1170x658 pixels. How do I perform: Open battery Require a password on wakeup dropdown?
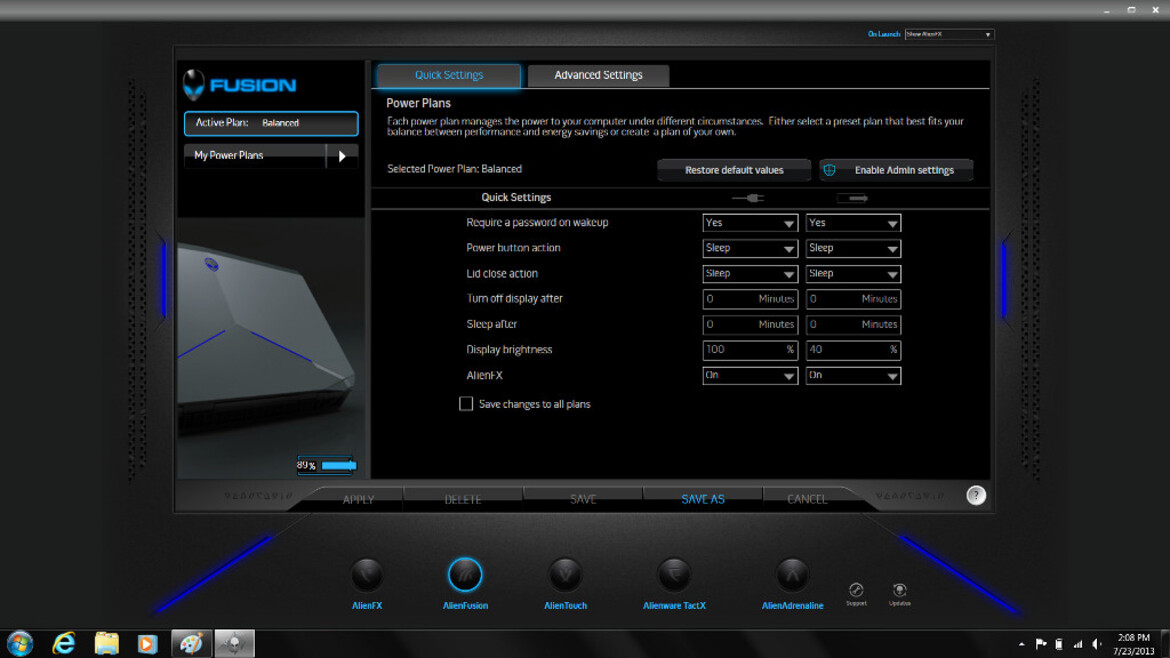(853, 223)
